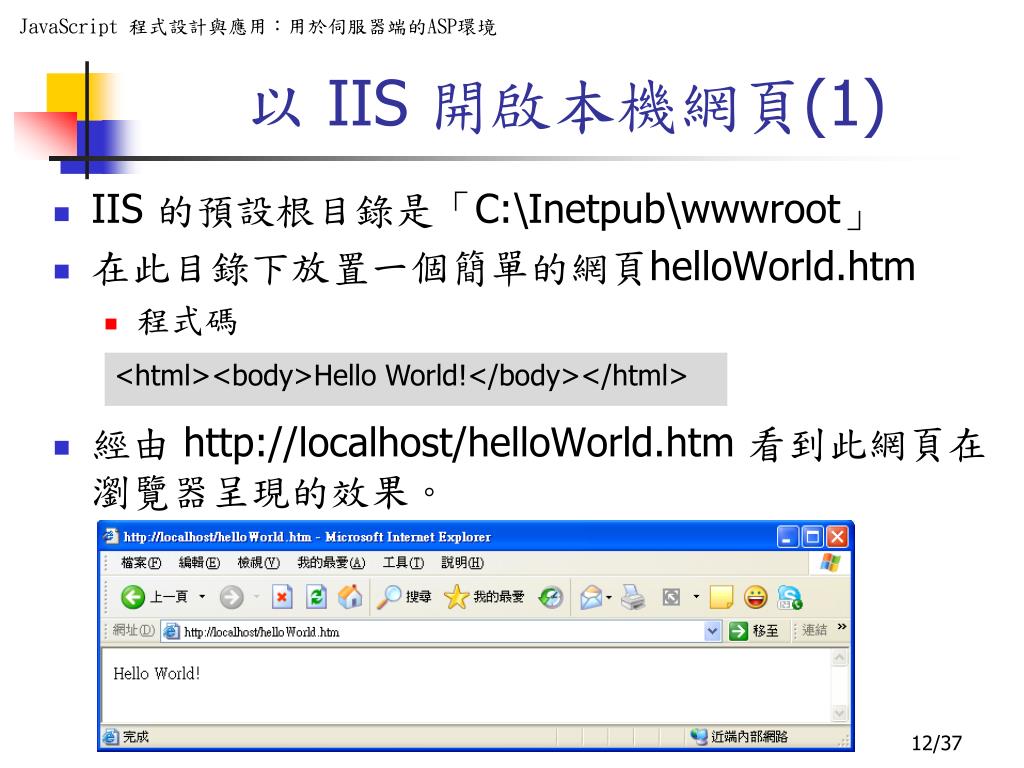
Task: Click the scrollbar up arrow
Action: tap(839, 657)
